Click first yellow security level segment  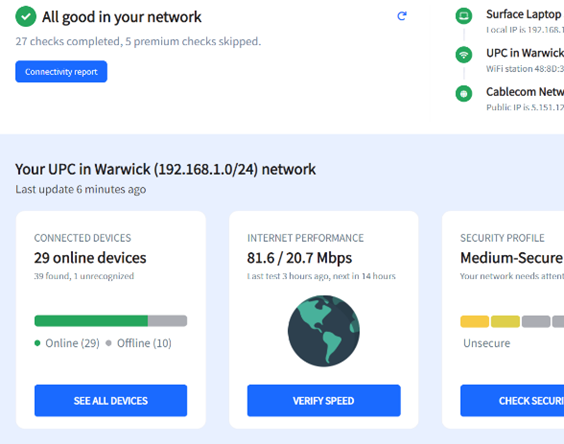[x=474, y=321]
